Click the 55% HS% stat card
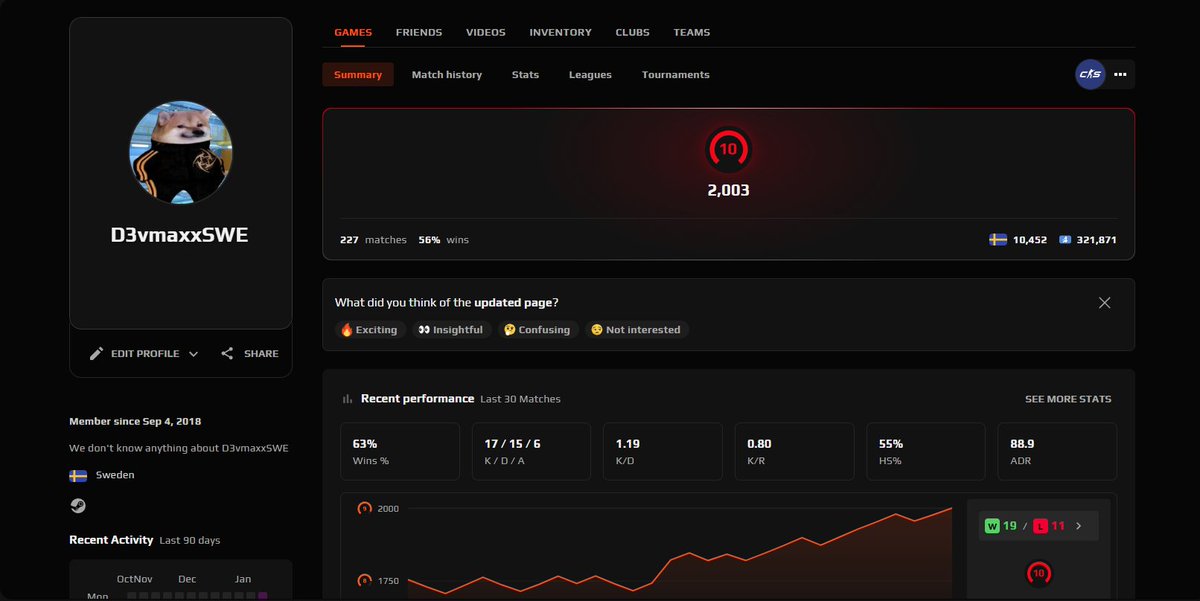The image size is (1200, 601). pyautogui.click(x=926, y=452)
